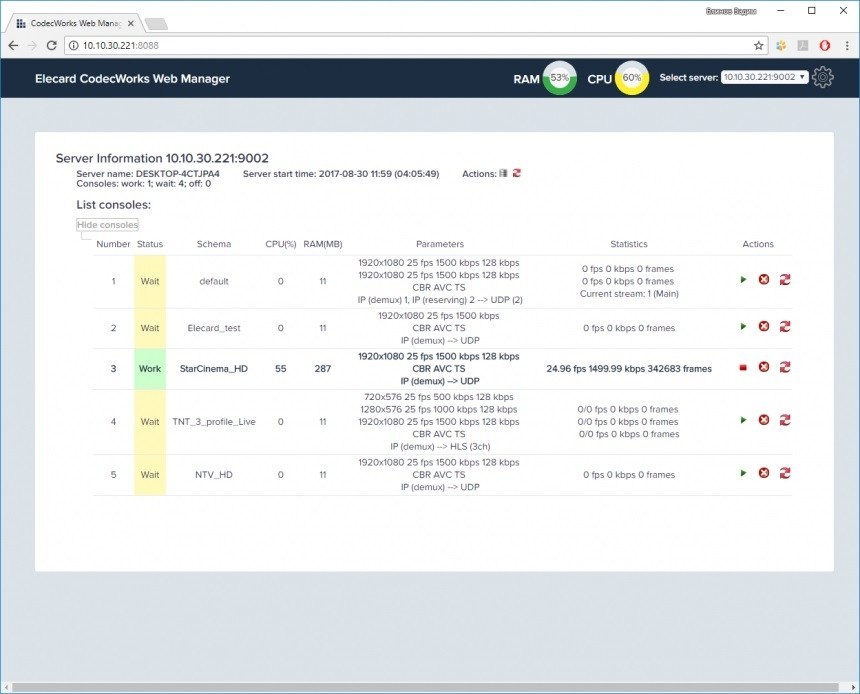
Task: Click the server icon beside Actions label
Action: pyautogui.click(x=504, y=173)
